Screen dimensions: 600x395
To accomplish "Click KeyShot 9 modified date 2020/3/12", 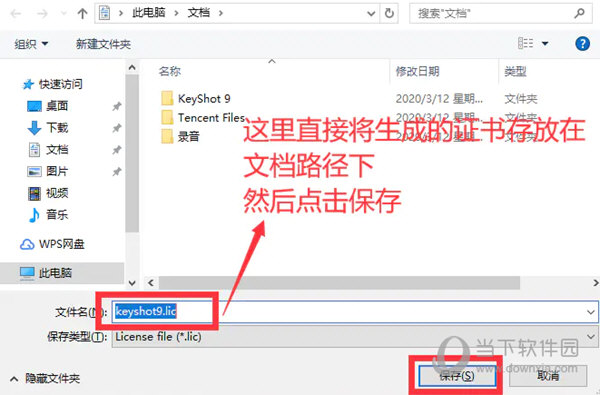I will point(439,99).
